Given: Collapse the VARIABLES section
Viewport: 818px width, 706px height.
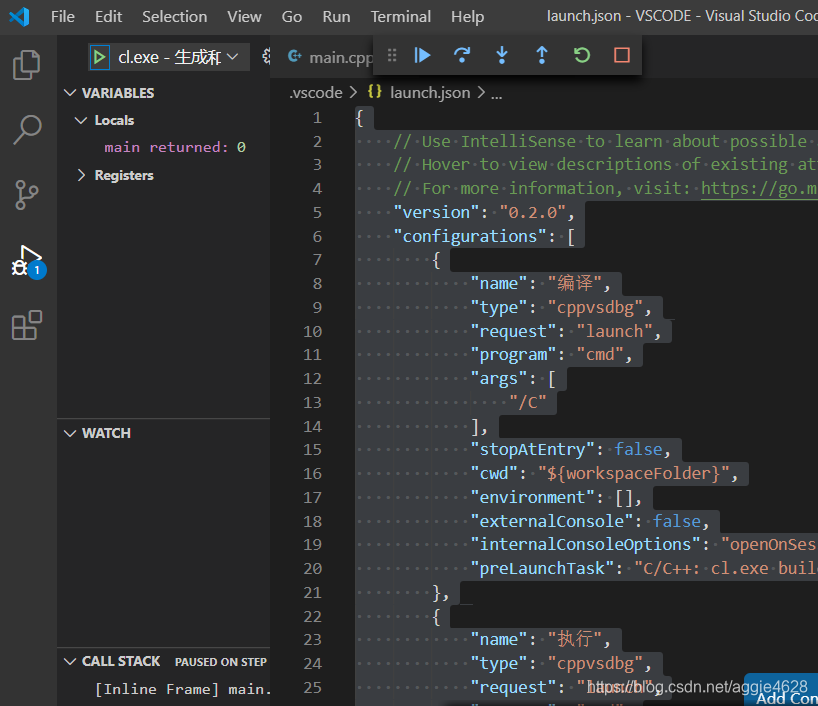Looking at the screenshot, I should (x=70, y=93).
